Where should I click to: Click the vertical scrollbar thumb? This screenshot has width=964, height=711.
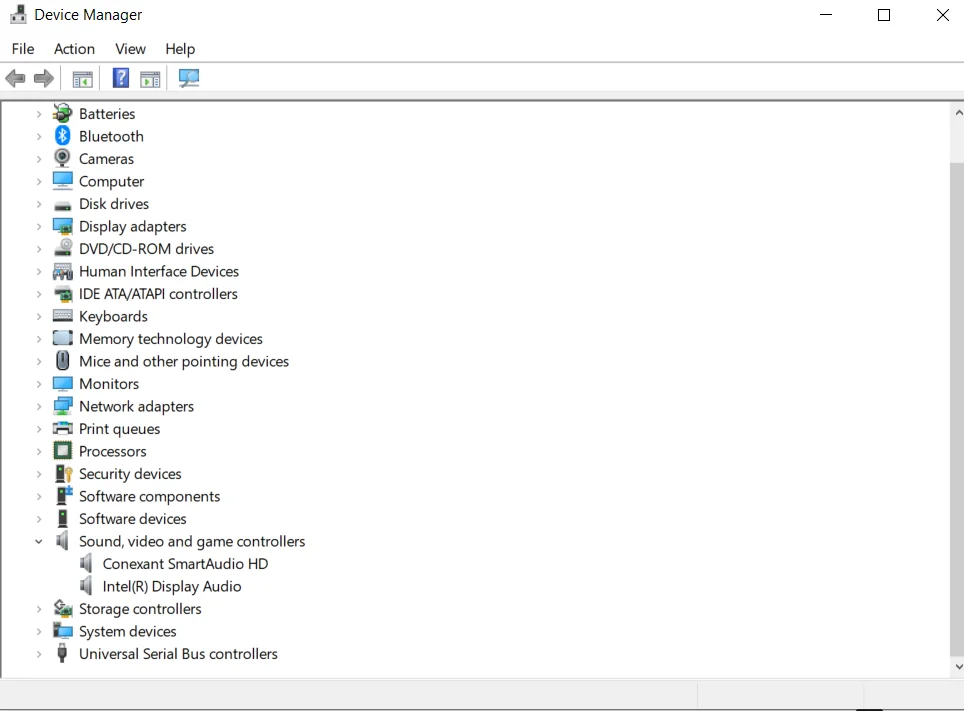[x=957, y=410]
